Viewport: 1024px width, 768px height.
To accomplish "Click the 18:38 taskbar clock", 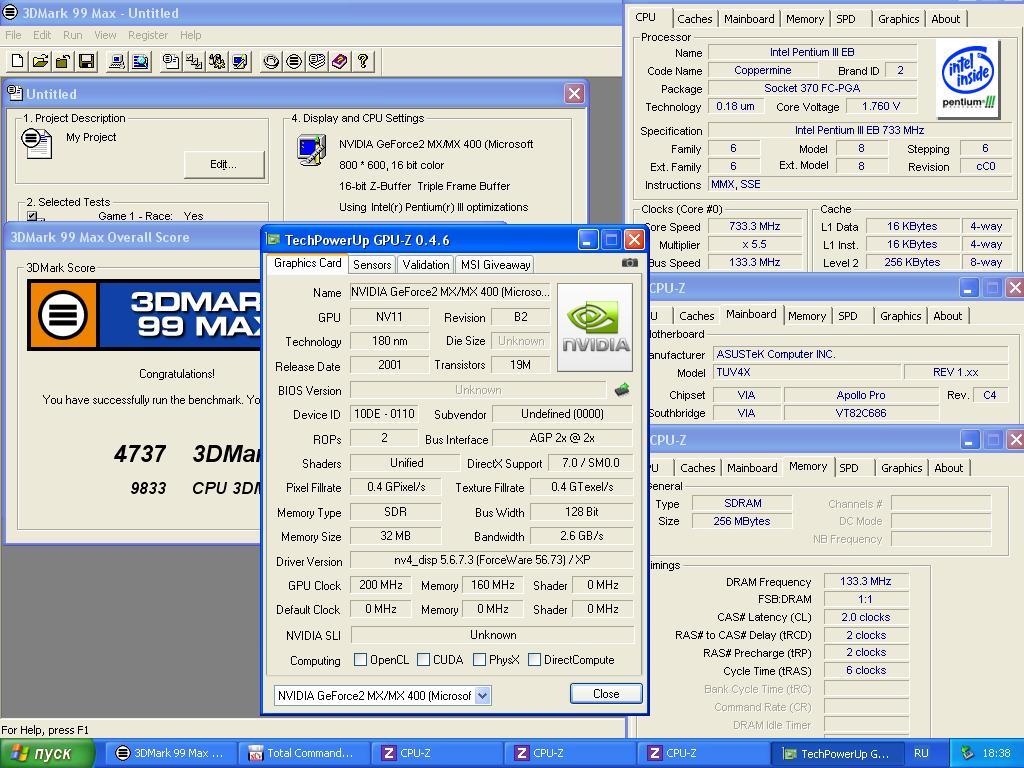I will [x=997, y=753].
